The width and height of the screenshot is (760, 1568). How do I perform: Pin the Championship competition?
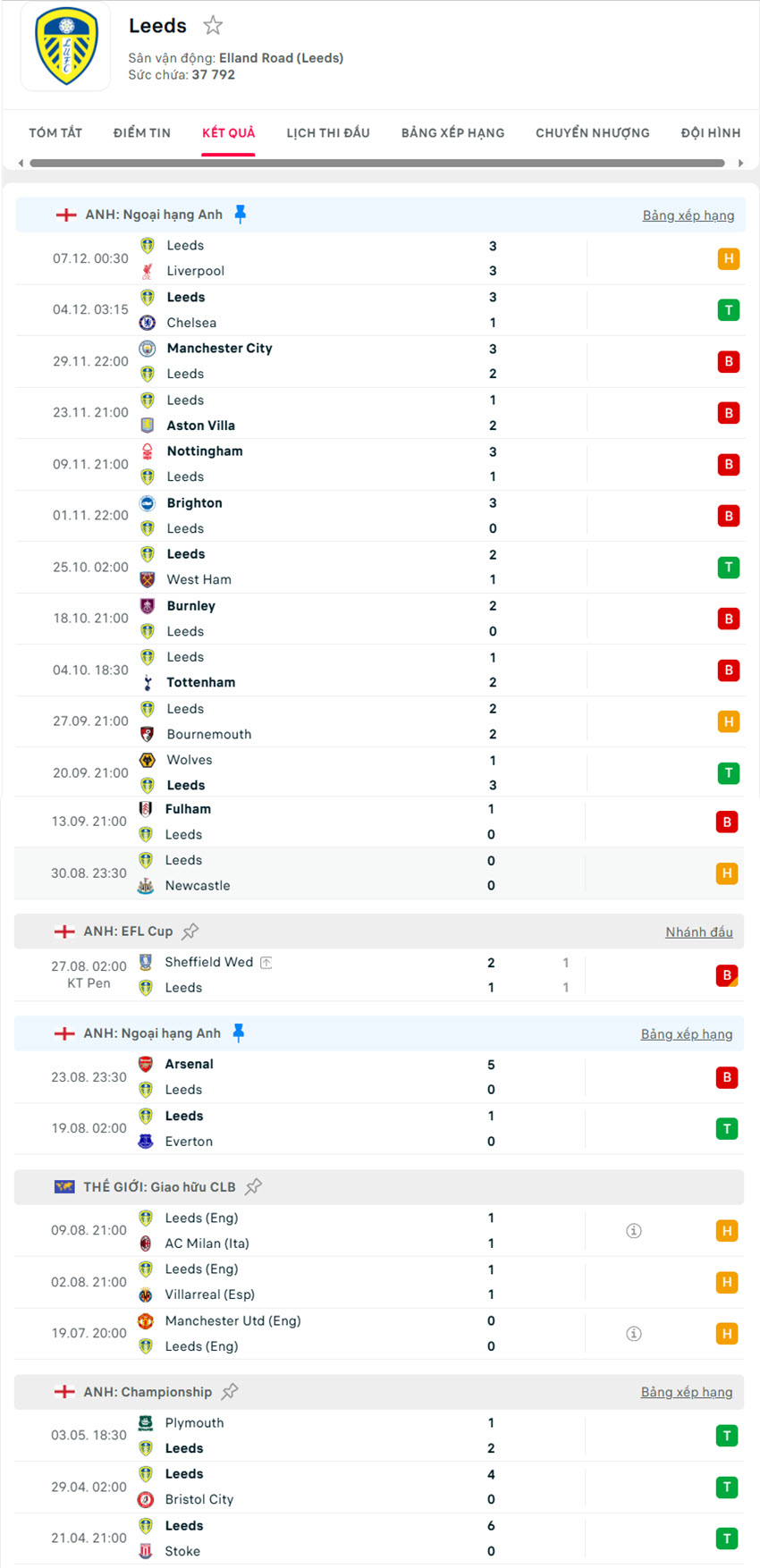(230, 1392)
